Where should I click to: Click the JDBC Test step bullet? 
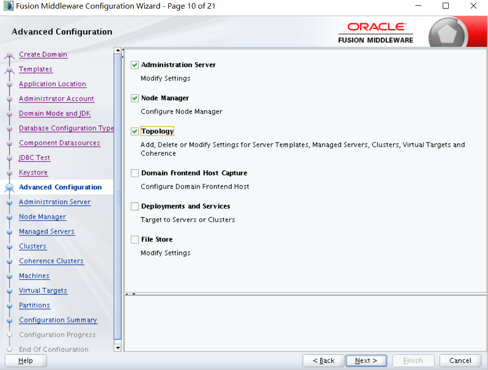(9, 158)
